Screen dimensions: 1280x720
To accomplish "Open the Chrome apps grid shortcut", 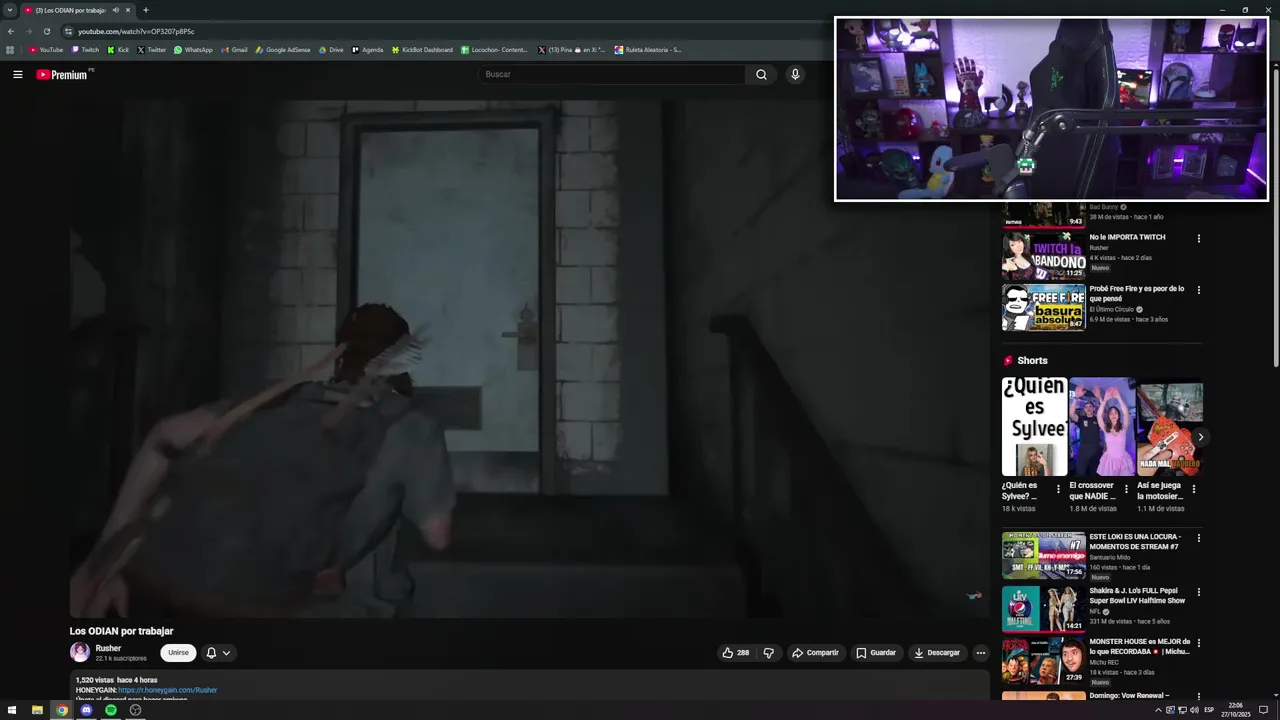I will tap(11, 50).
